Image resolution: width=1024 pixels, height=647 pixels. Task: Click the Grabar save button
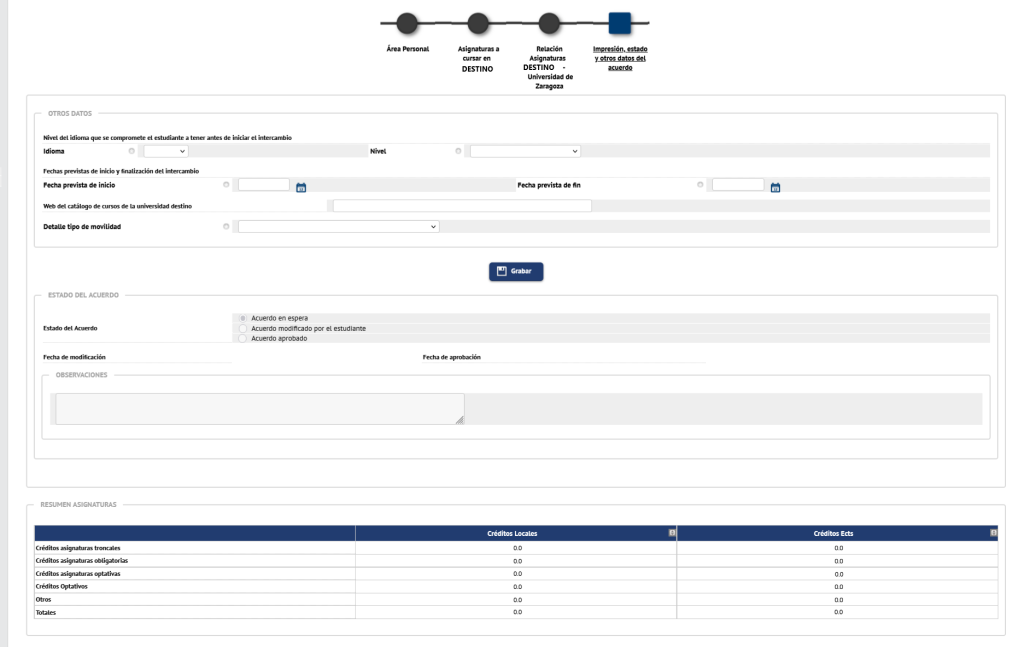tap(515, 271)
